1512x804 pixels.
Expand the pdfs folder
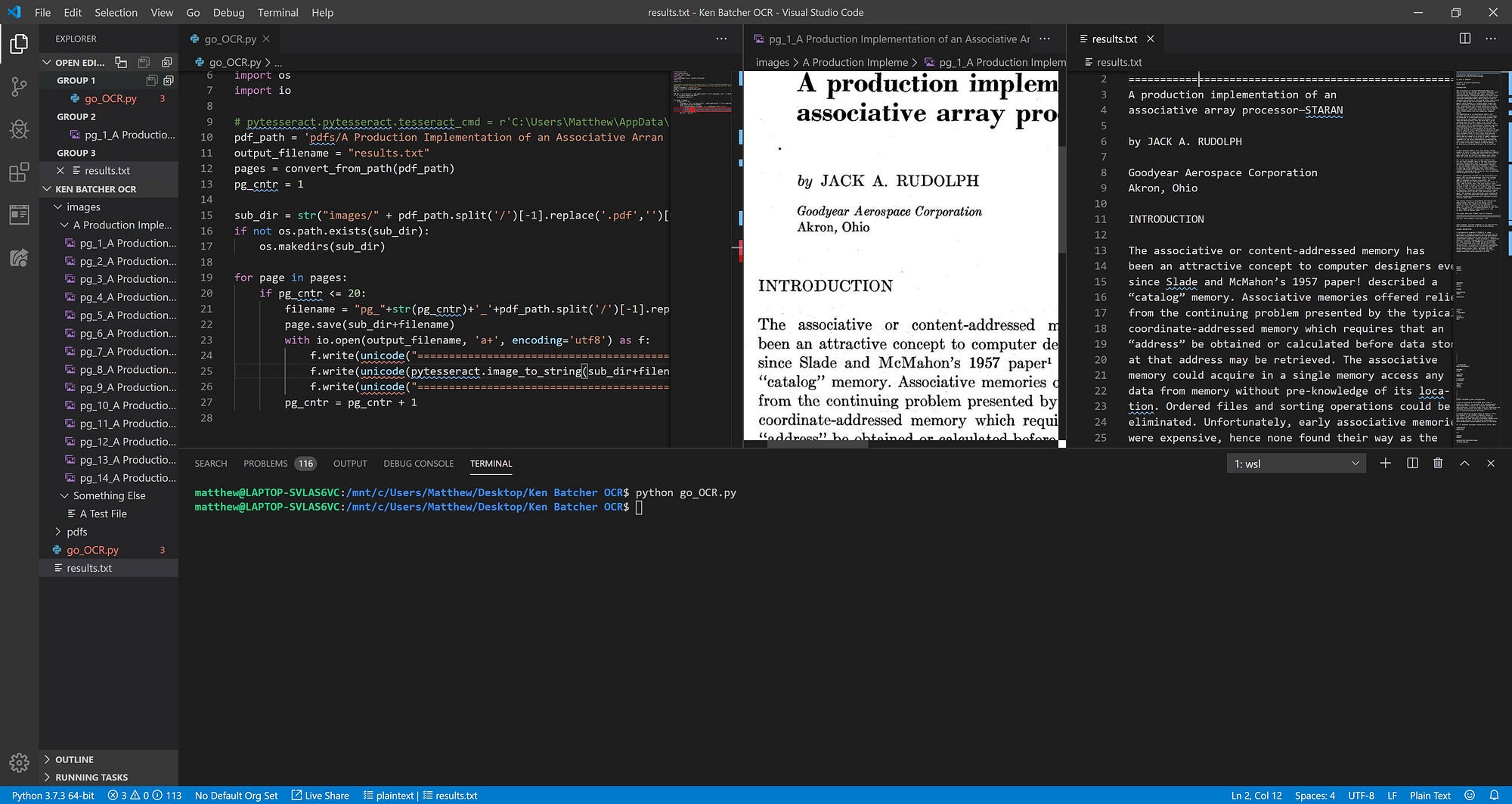(76, 532)
